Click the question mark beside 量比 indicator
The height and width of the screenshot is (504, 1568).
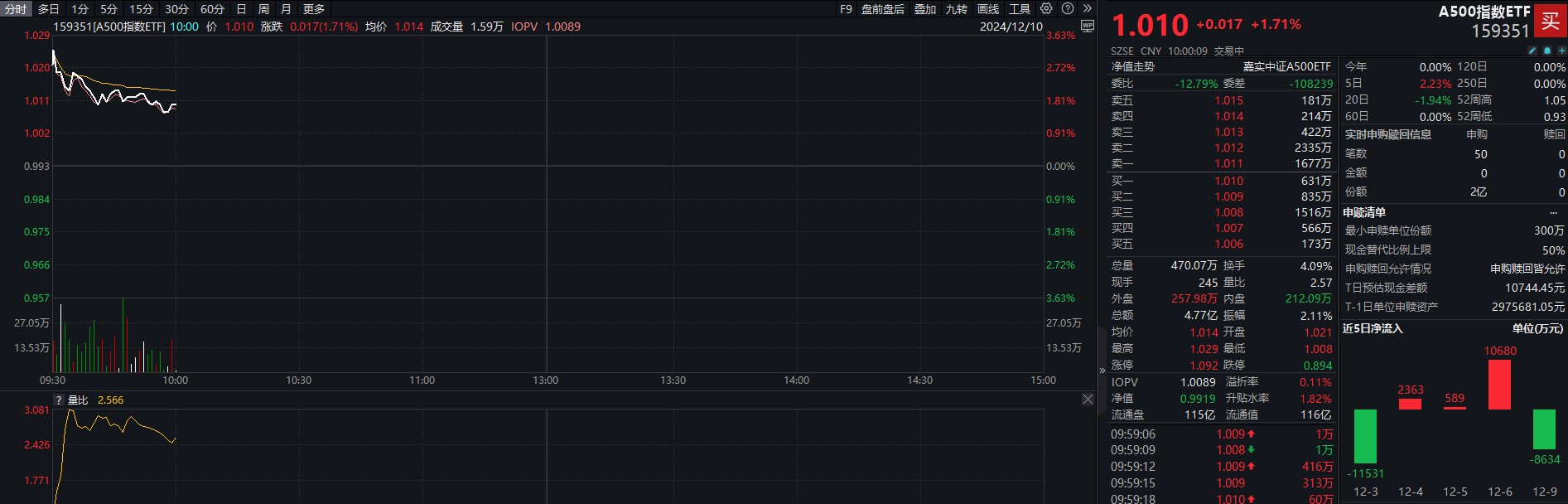coord(59,400)
